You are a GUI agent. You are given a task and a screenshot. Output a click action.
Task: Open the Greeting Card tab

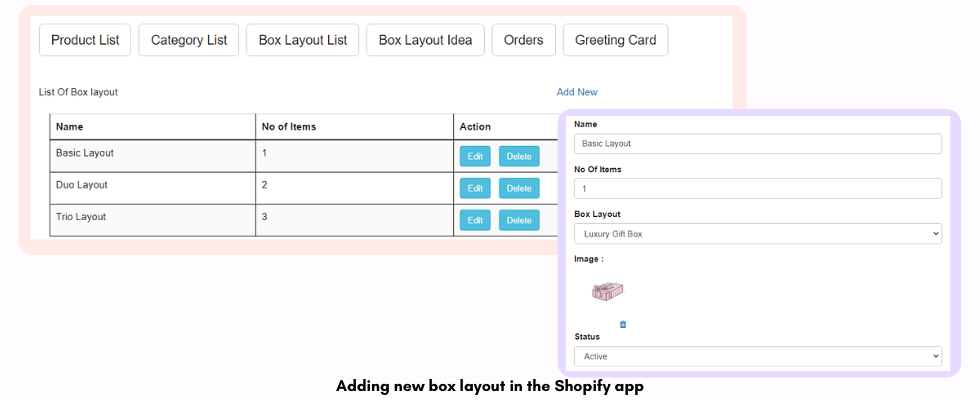click(x=616, y=40)
